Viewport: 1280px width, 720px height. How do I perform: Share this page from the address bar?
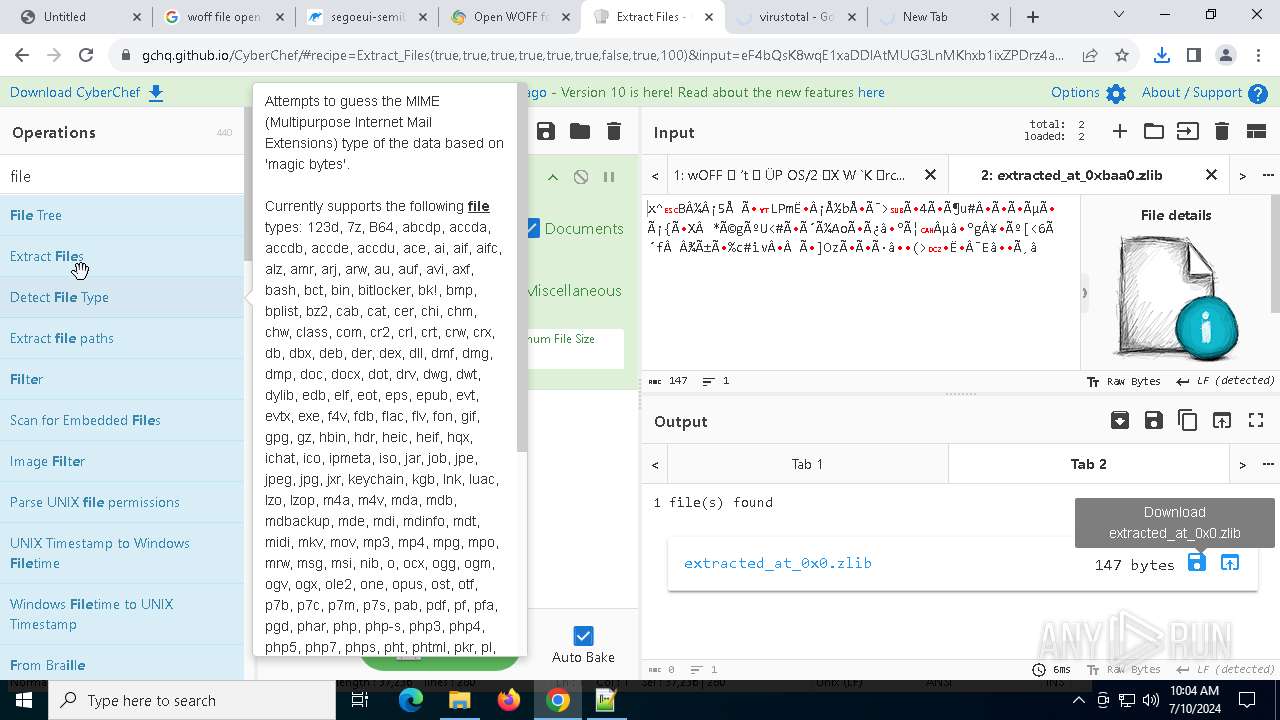point(1090,55)
